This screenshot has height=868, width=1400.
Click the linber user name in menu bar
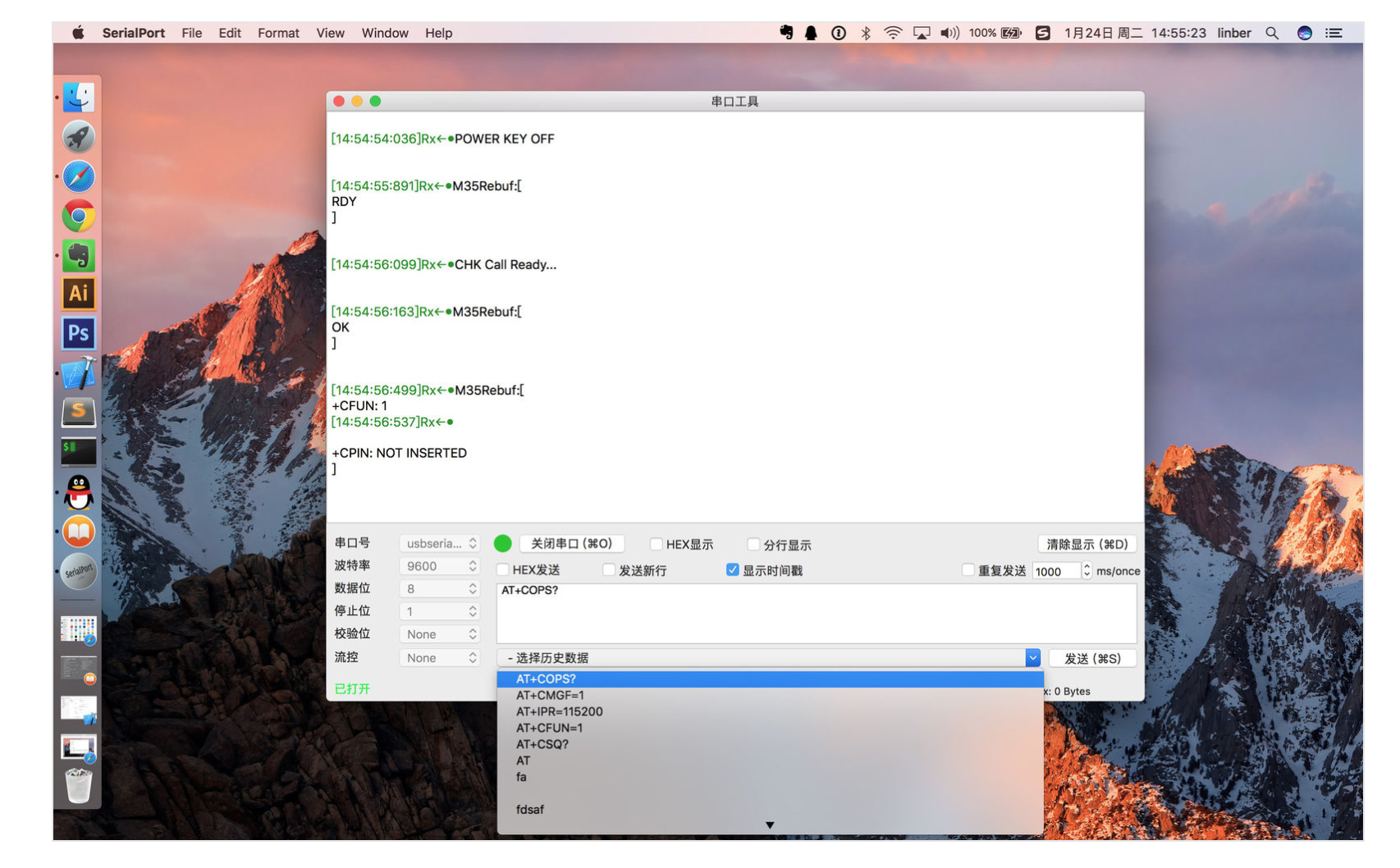1234,33
